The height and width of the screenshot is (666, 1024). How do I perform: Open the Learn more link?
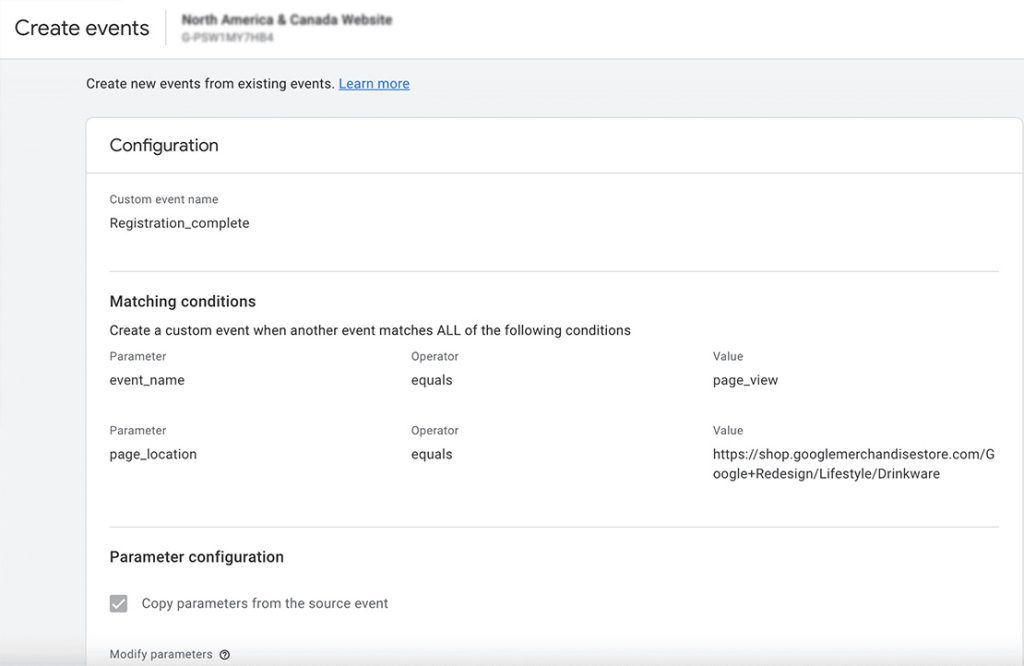tap(374, 84)
